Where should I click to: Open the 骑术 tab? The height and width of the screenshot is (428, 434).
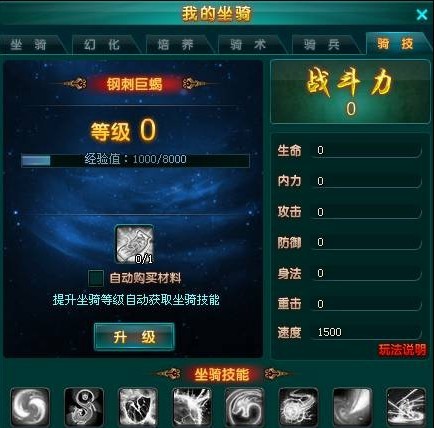248,44
